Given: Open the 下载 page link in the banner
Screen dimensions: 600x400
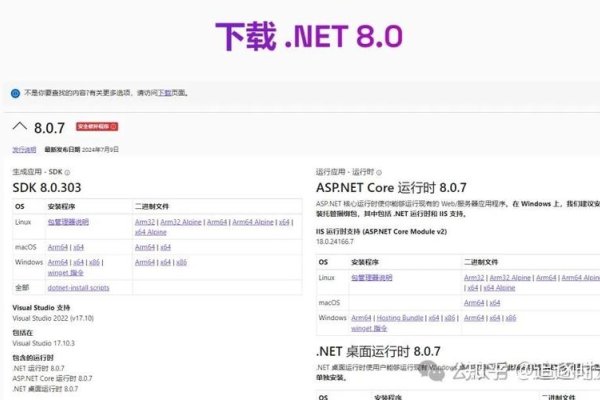Looking at the screenshot, I should click(165, 93).
